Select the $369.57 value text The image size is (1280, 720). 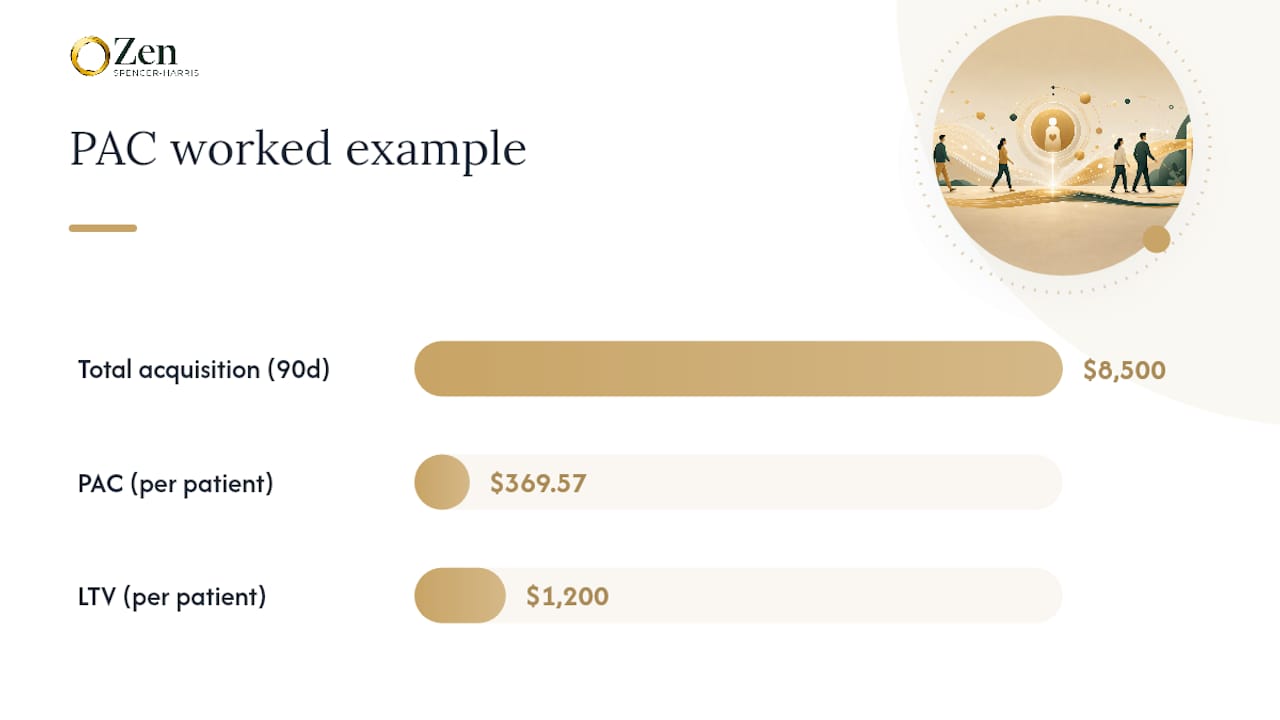click(538, 484)
